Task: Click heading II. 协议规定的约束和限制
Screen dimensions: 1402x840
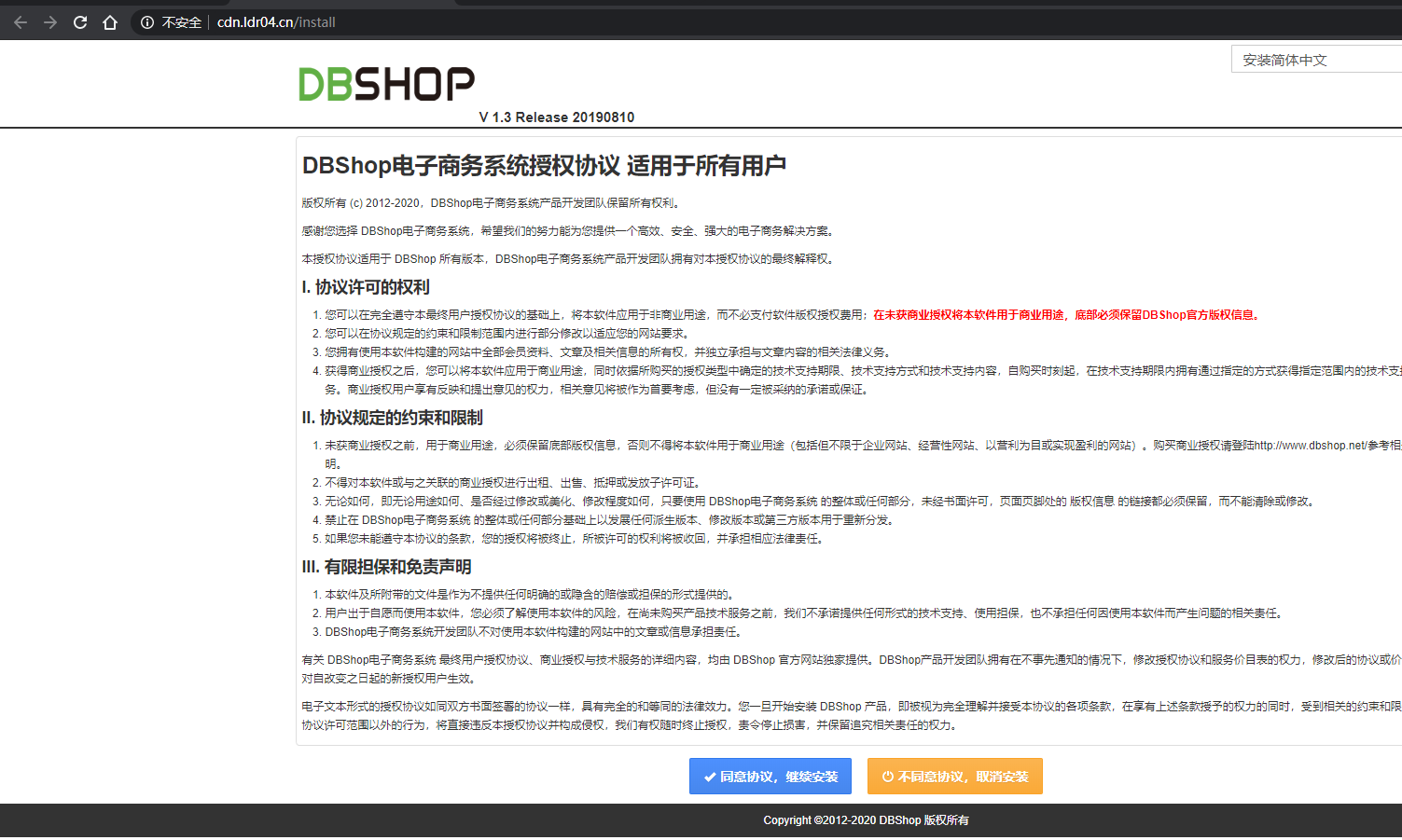Action: [x=393, y=418]
